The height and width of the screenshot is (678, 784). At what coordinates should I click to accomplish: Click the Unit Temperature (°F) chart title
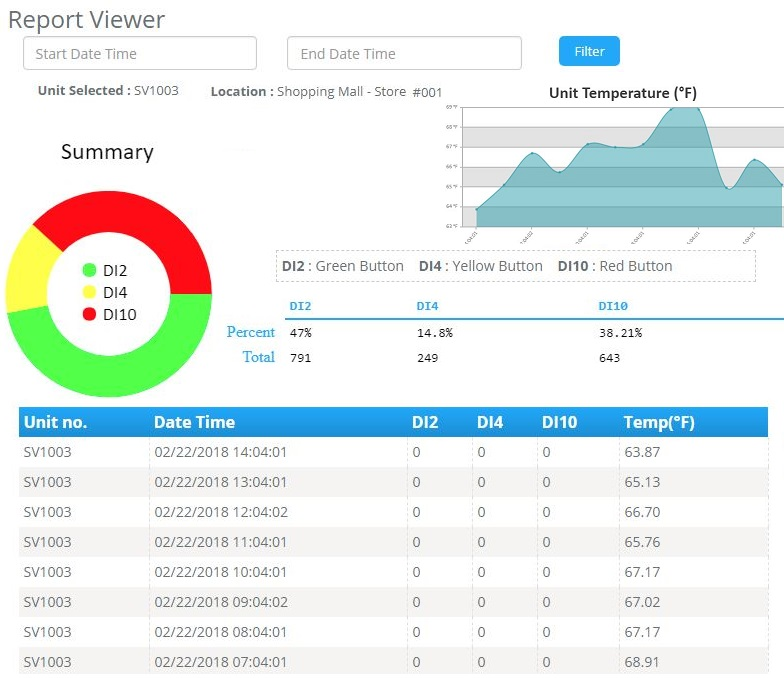point(622,93)
